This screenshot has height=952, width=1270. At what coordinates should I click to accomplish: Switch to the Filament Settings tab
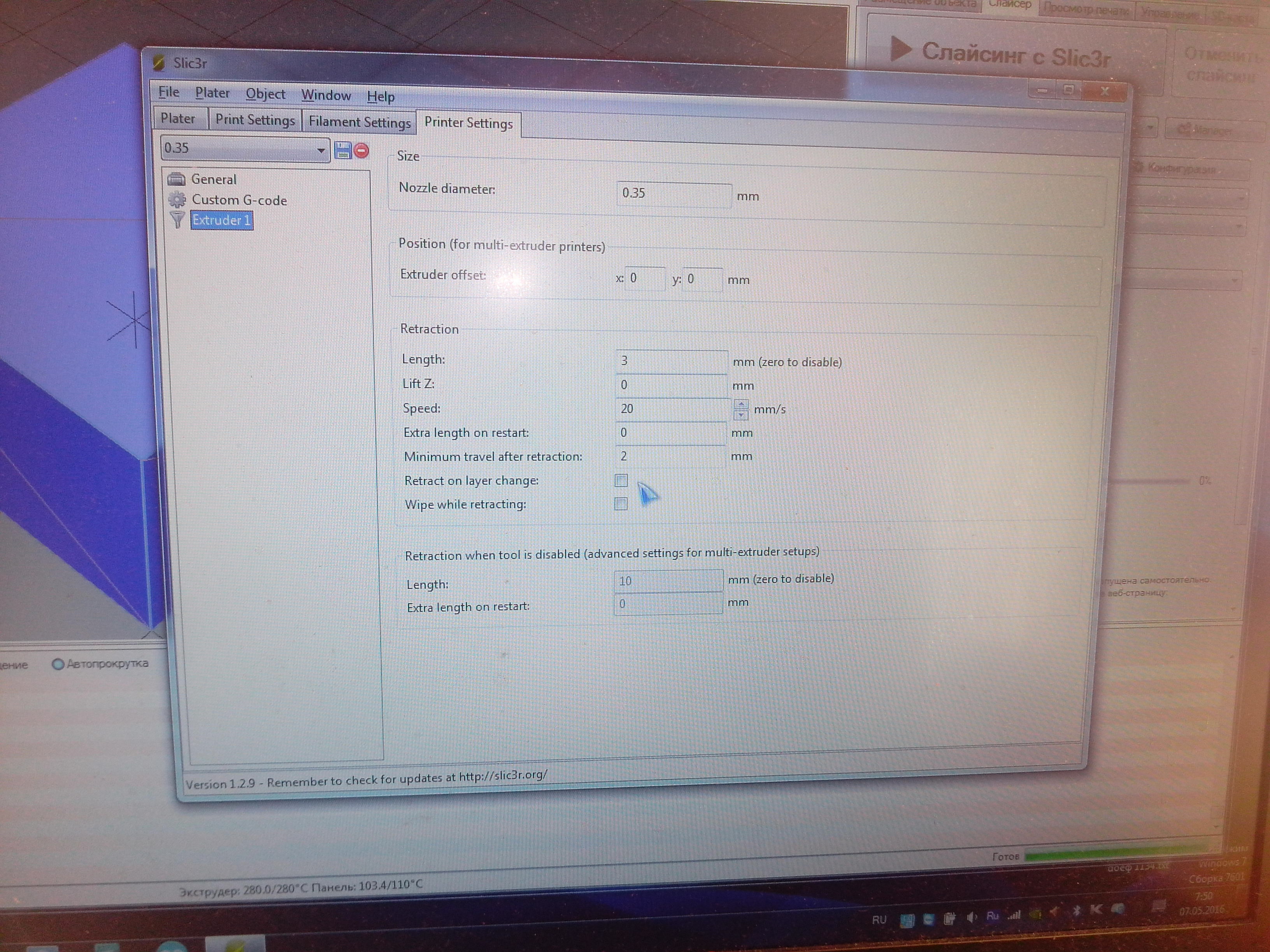[360, 122]
